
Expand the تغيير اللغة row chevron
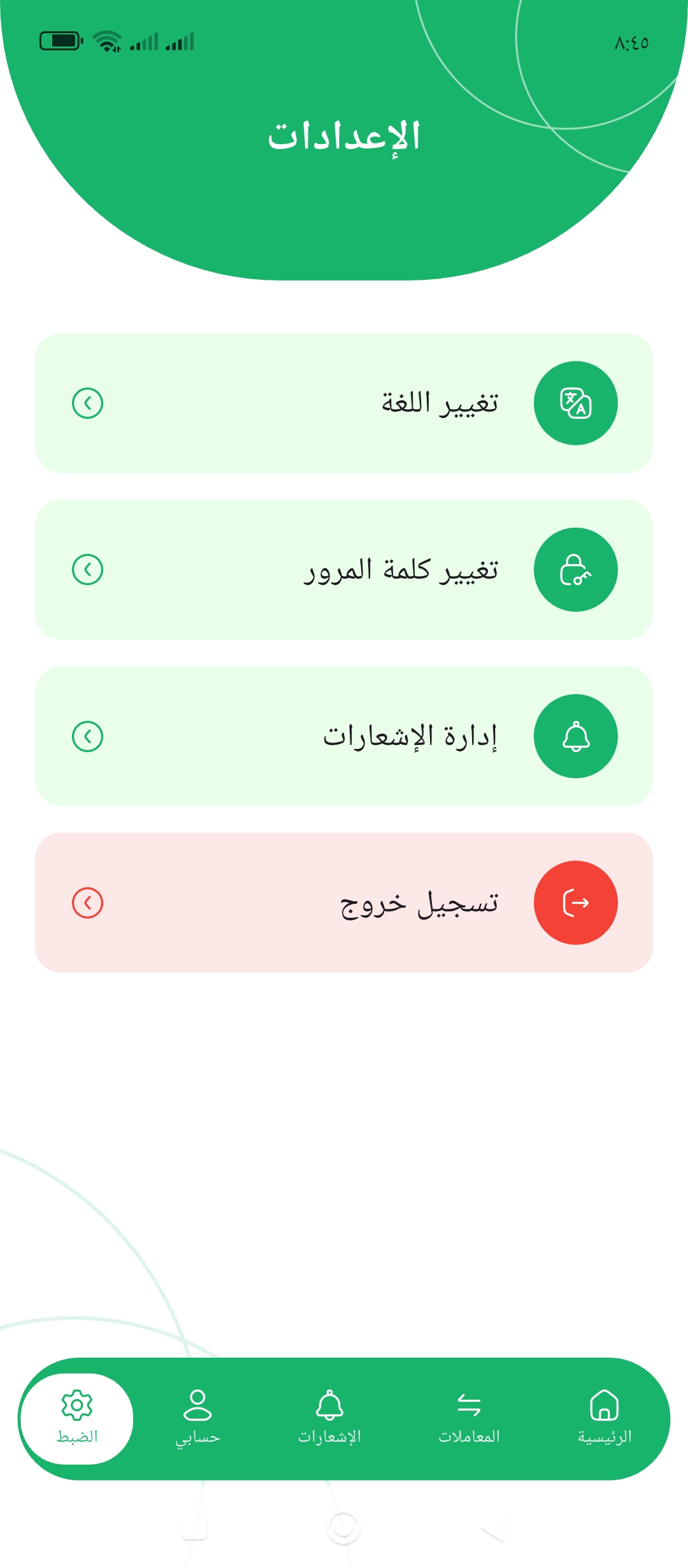[x=88, y=403]
